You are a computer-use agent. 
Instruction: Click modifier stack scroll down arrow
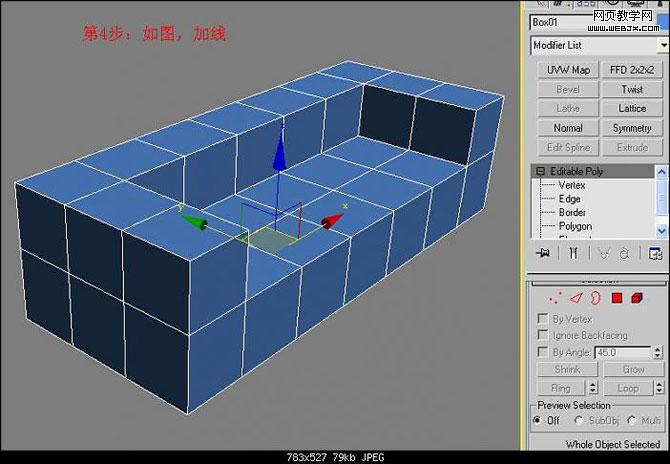[x=661, y=231]
